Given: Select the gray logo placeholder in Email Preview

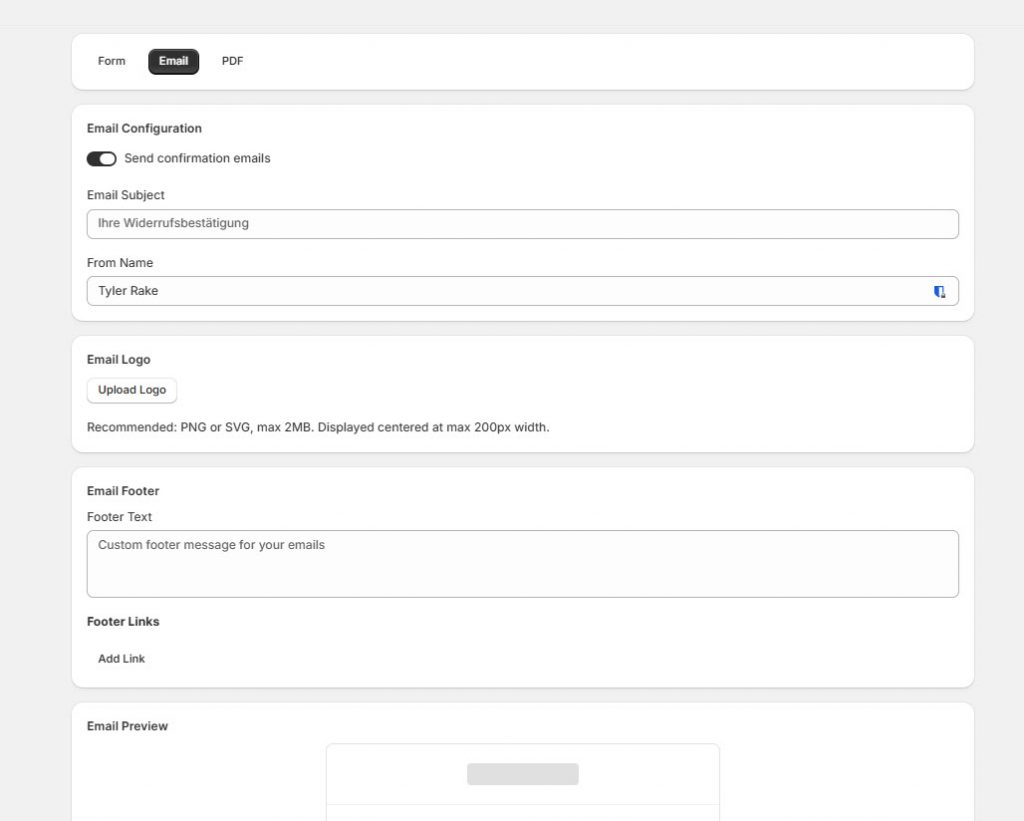Looking at the screenshot, I should (522, 774).
